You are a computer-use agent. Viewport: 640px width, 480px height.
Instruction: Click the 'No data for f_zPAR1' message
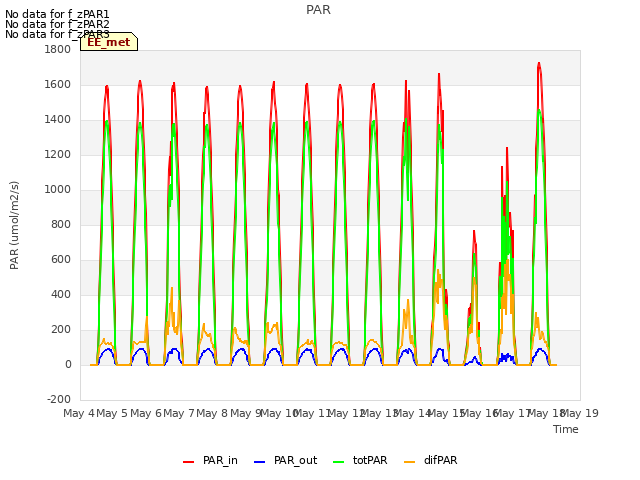(x=57, y=14)
